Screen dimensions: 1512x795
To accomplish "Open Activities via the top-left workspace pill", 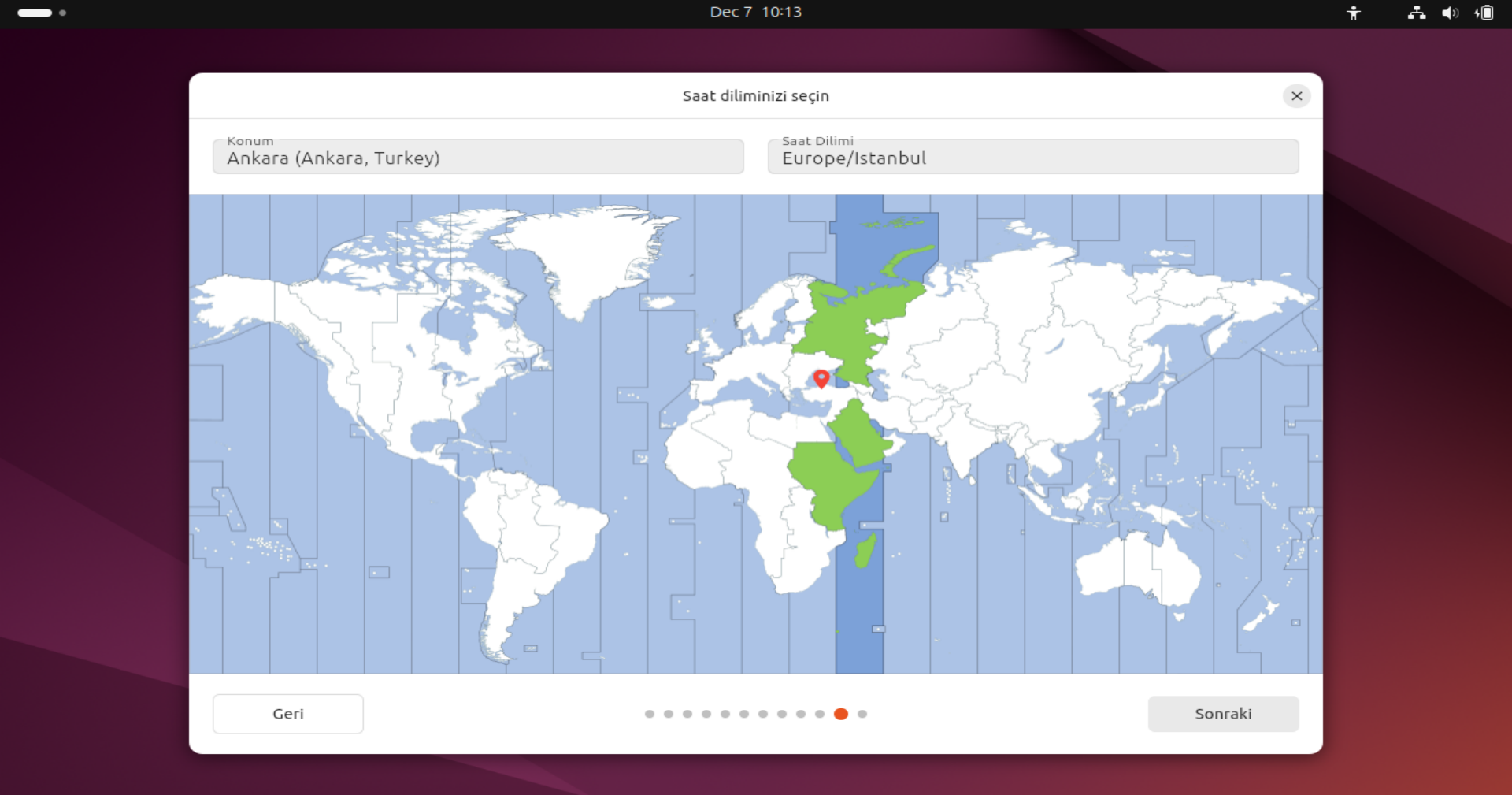I will [35, 13].
